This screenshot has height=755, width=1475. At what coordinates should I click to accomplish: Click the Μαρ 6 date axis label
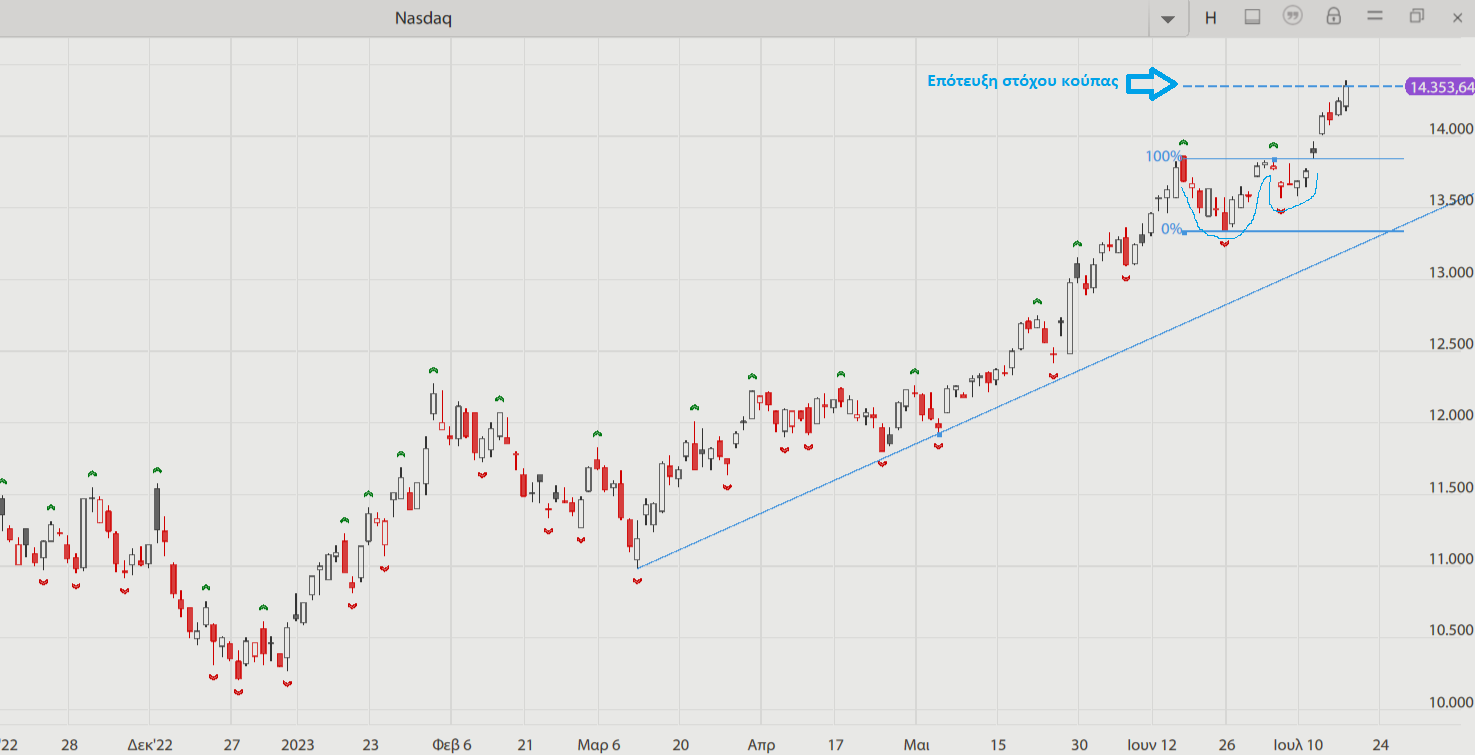[598, 745]
